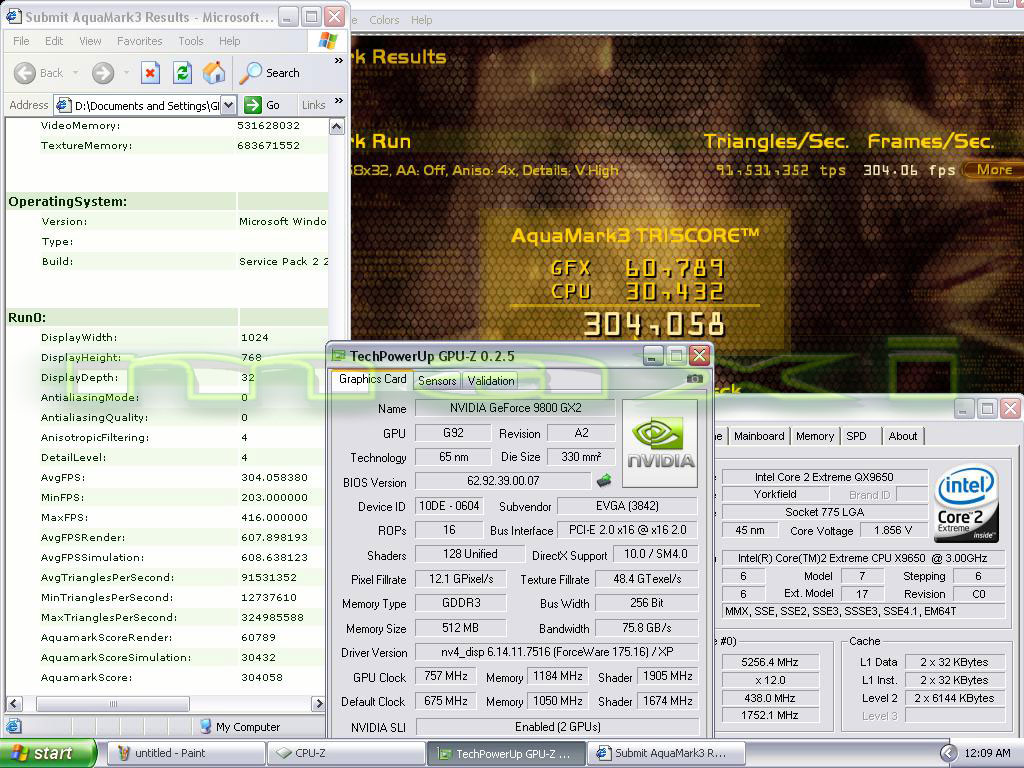This screenshot has width=1024, height=768.
Task: Save BIOS using the GPU-Z chip icon
Action: (605, 481)
